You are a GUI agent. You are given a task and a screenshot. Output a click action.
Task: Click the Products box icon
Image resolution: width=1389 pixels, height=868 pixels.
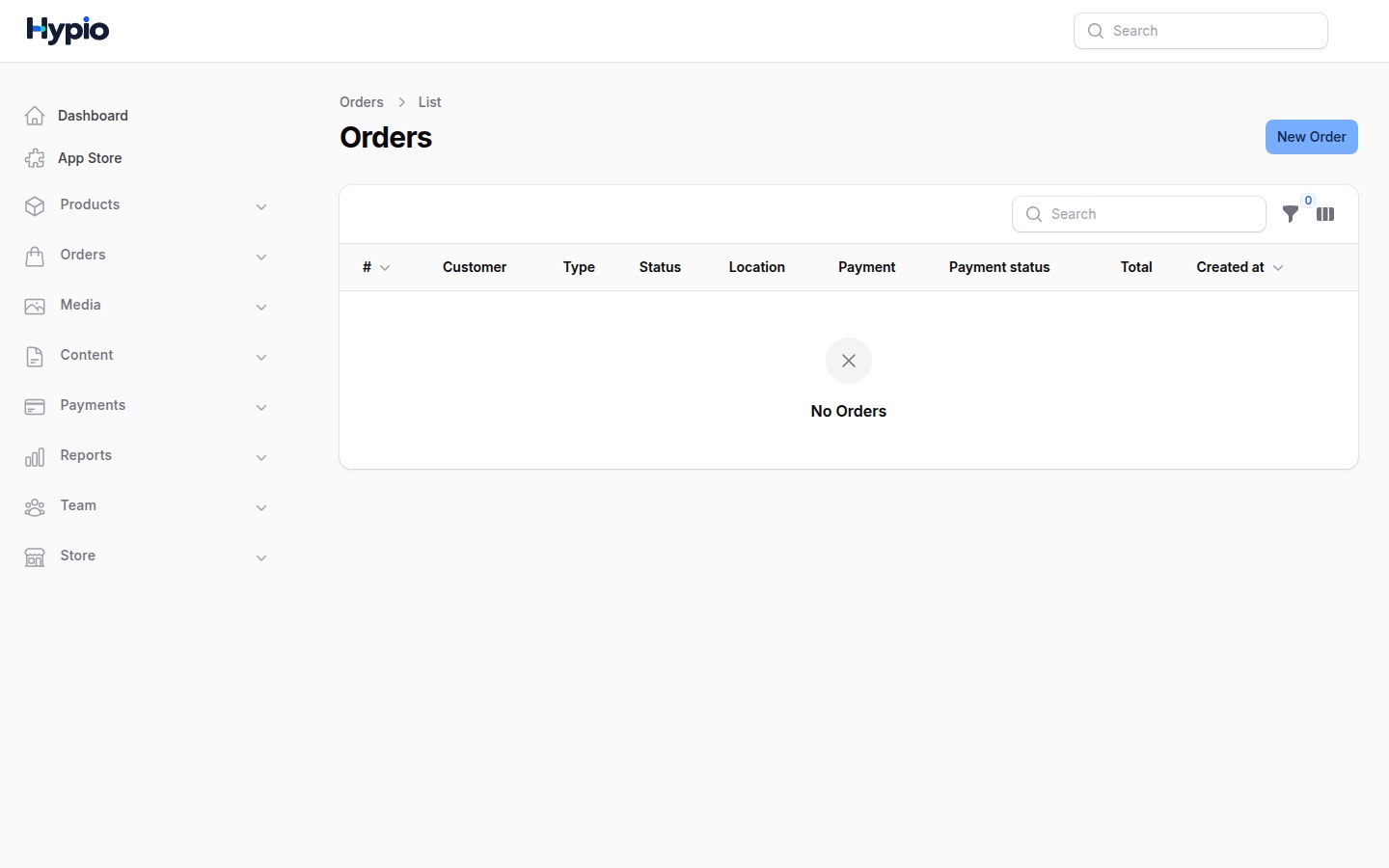click(x=35, y=206)
